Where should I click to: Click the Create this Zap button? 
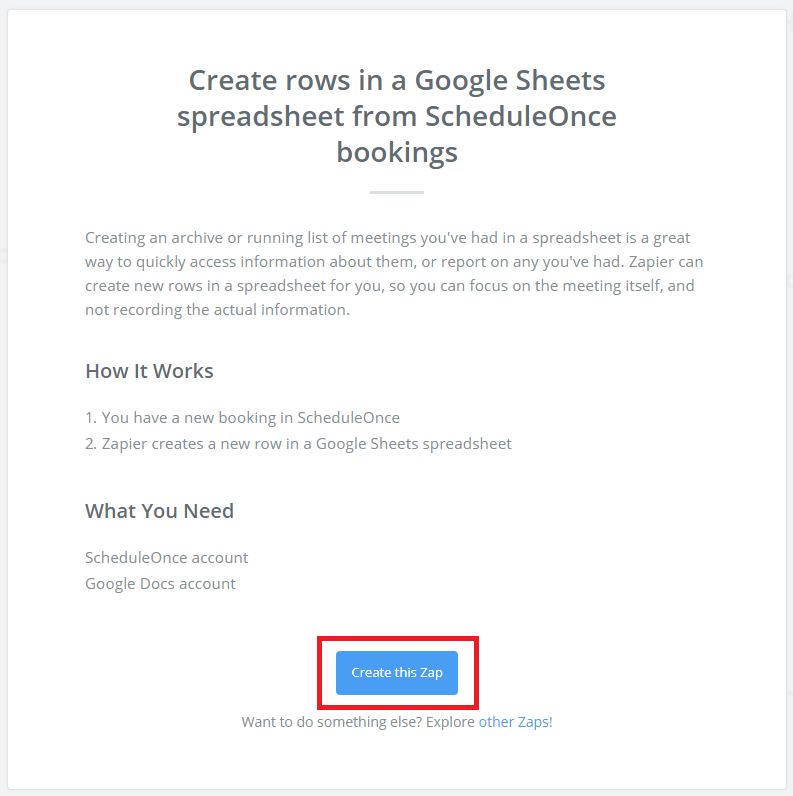pos(396,673)
